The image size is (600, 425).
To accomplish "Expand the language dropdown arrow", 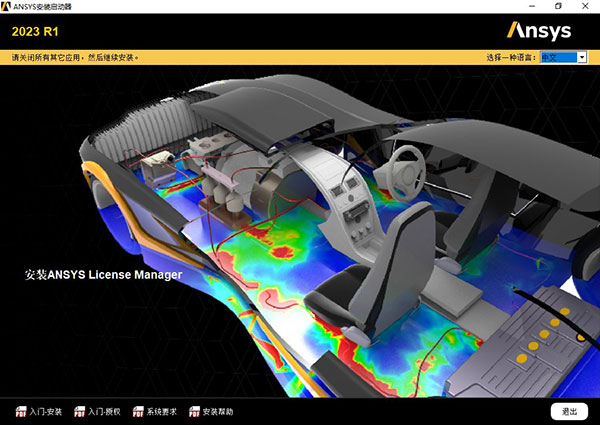I will [582, 58].
